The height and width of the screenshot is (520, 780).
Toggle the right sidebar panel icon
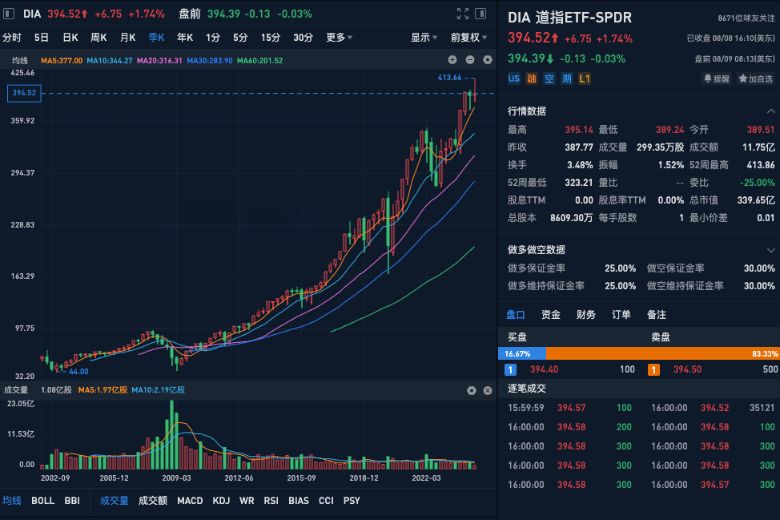pyautogui.click(x=481, y=14)
